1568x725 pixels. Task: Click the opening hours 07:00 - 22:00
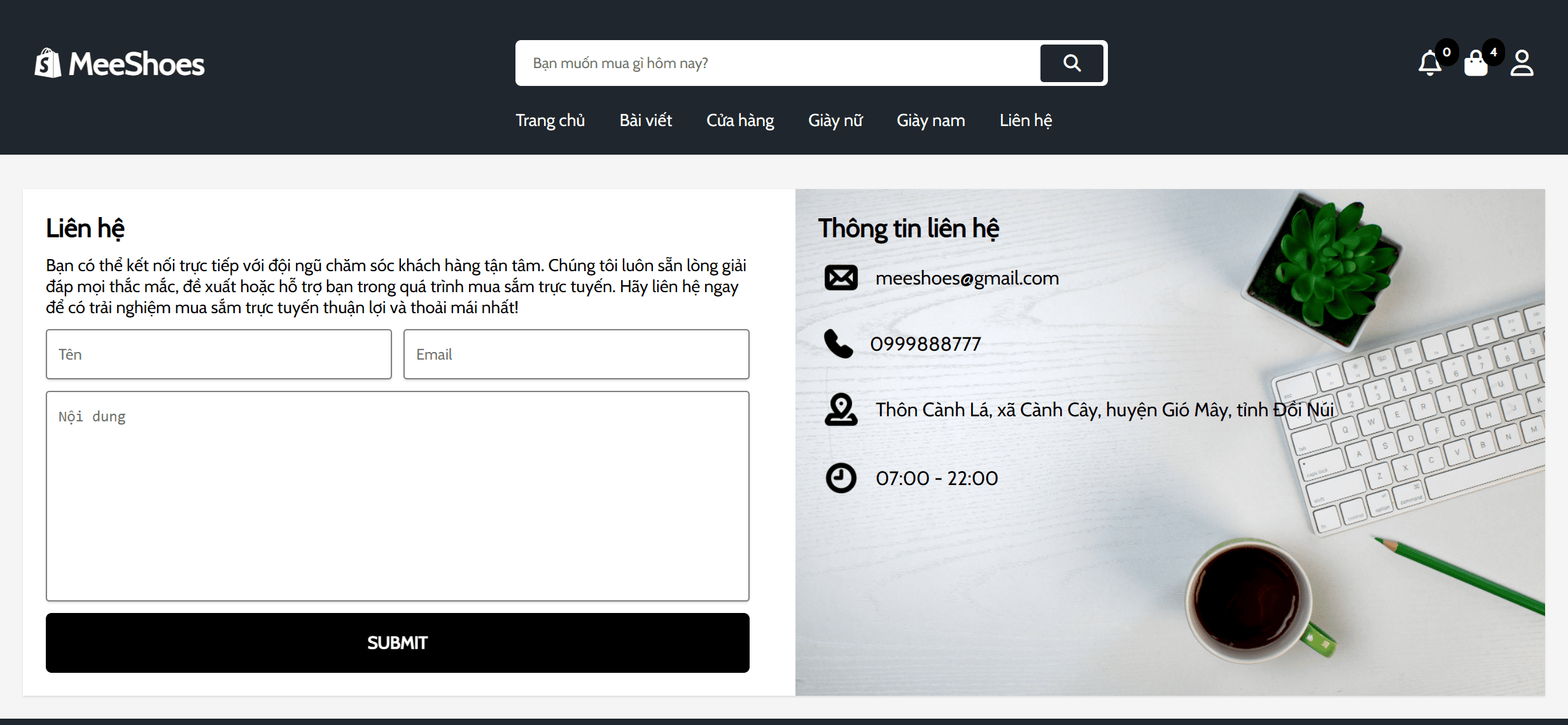click(937, 478)
